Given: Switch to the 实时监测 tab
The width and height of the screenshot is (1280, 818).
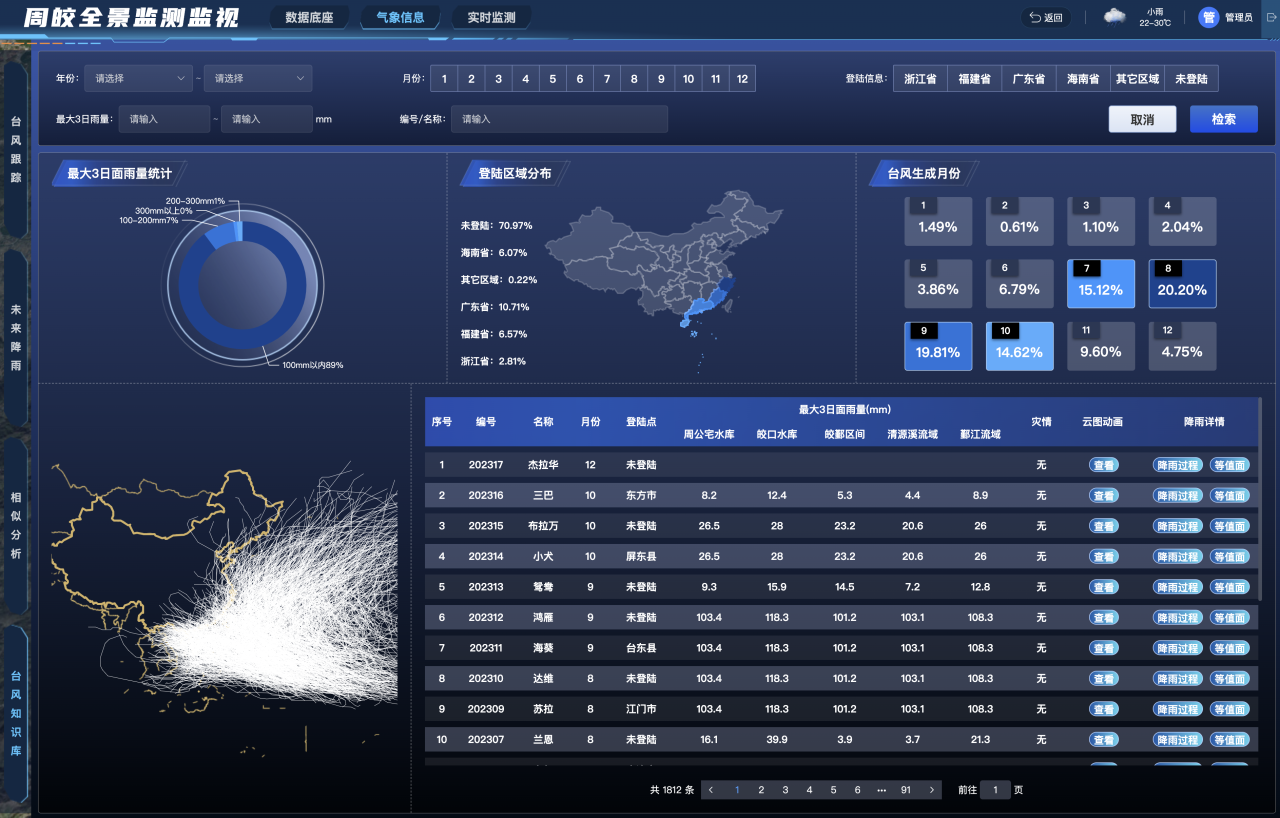Looking at the screenshot, I should pyautogui.click(x=491, y=17).
